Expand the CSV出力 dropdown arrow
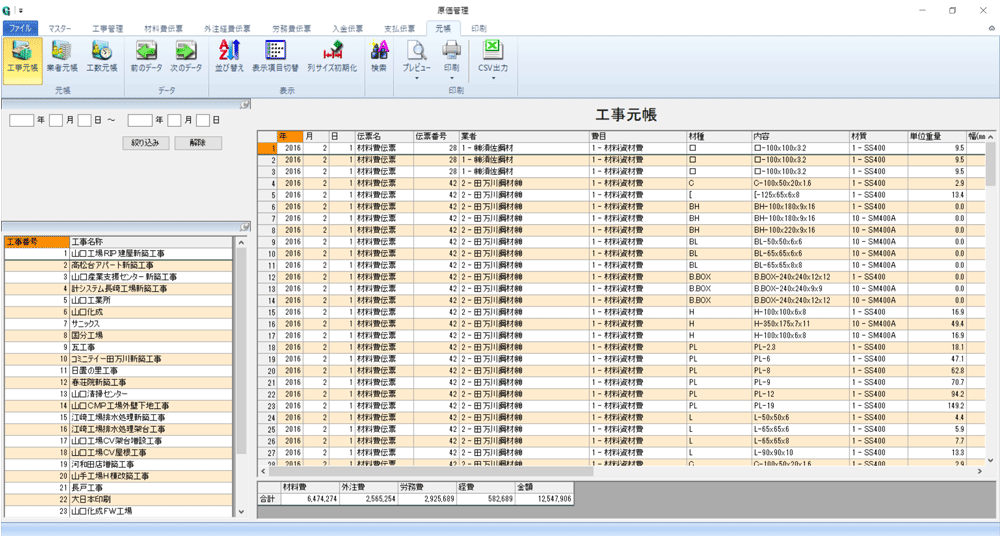 click(x=492, y=78)
